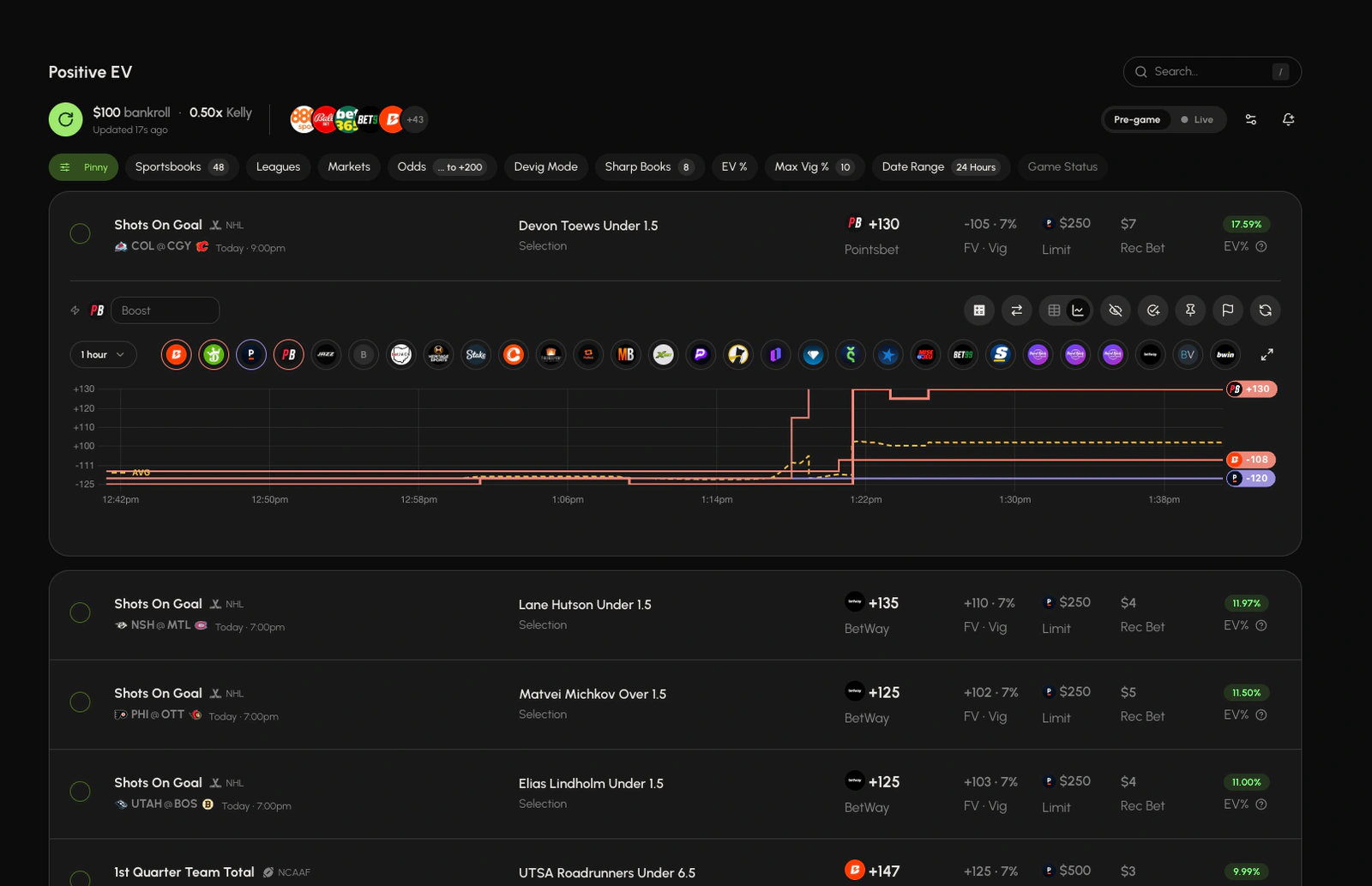Click the add-to-tracker check-plus icon

1153,310
